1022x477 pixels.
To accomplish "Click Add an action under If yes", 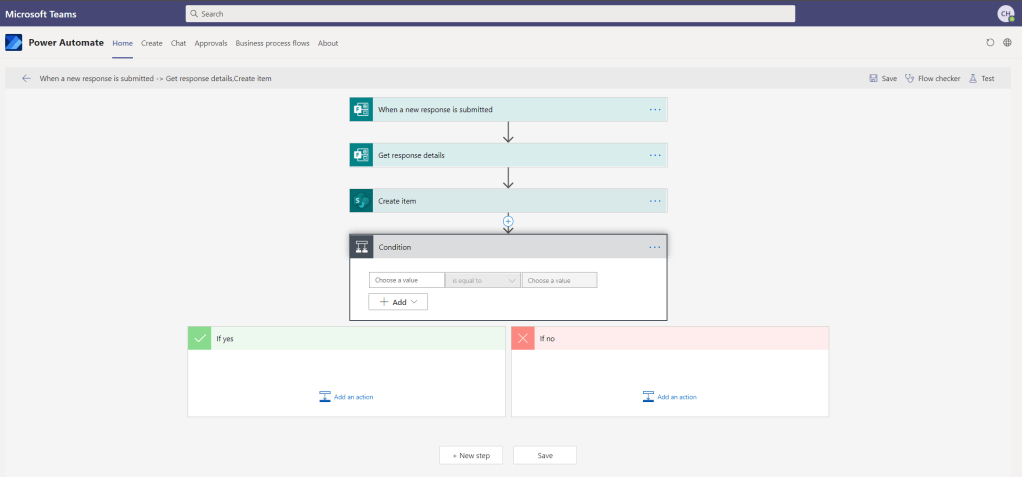I will (x=346, y=397).
